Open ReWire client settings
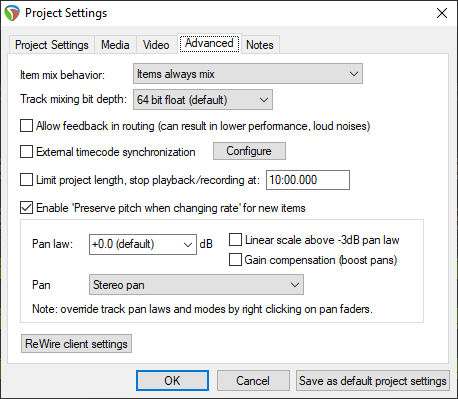This screenshot has width=458, height=399. tap(76, 344)
